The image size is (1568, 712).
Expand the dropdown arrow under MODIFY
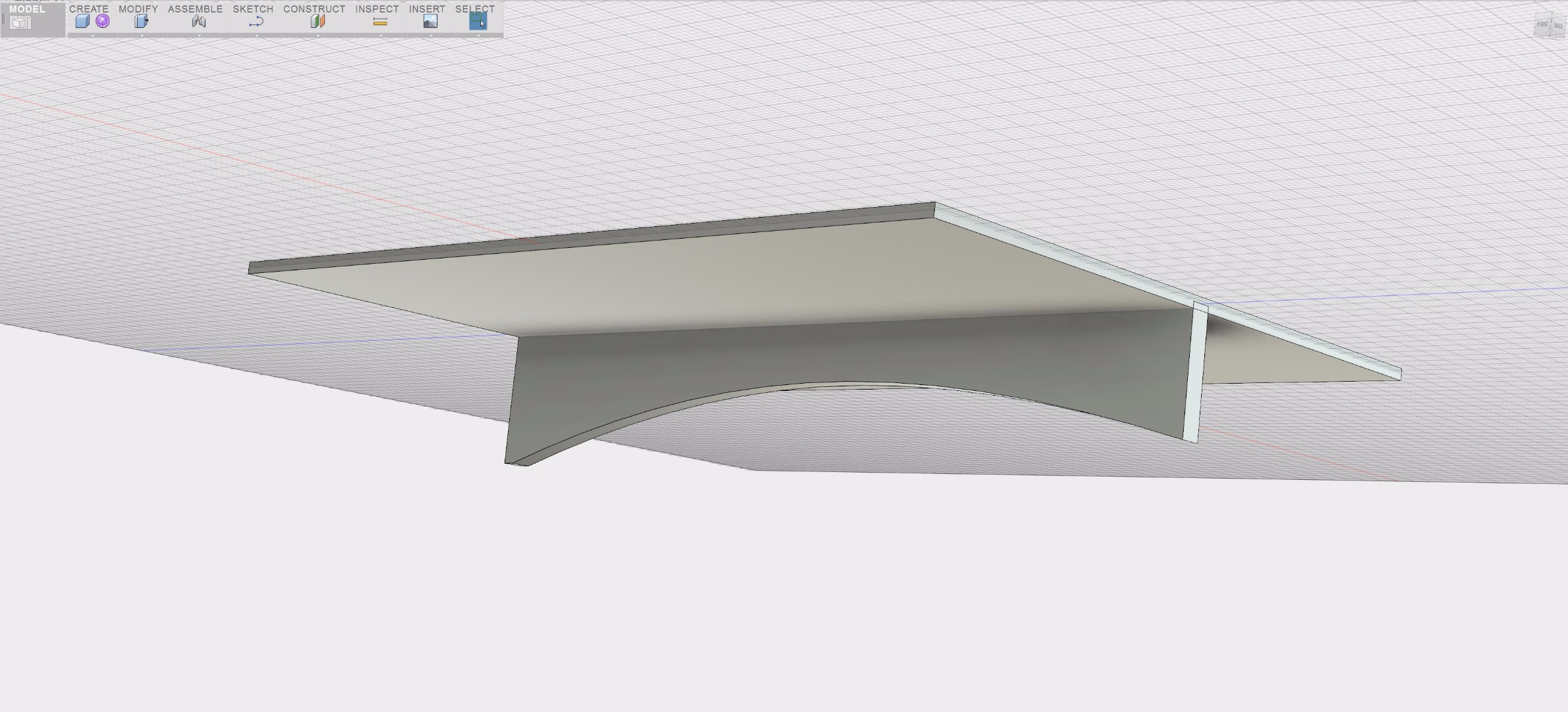click(142, 35)
